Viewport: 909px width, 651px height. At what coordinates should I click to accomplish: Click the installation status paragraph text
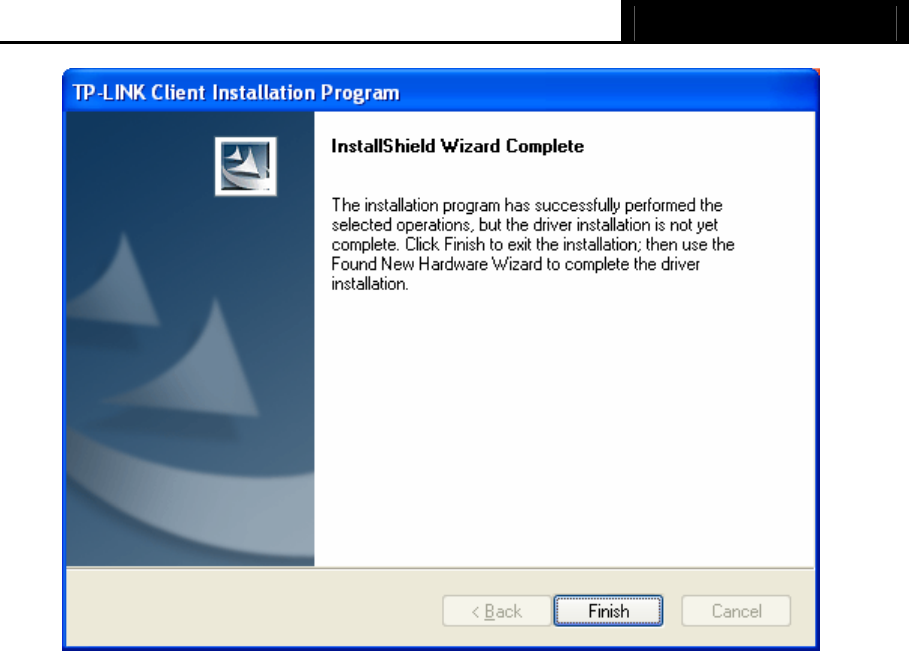pyautogui.click(x=533, y=244)
